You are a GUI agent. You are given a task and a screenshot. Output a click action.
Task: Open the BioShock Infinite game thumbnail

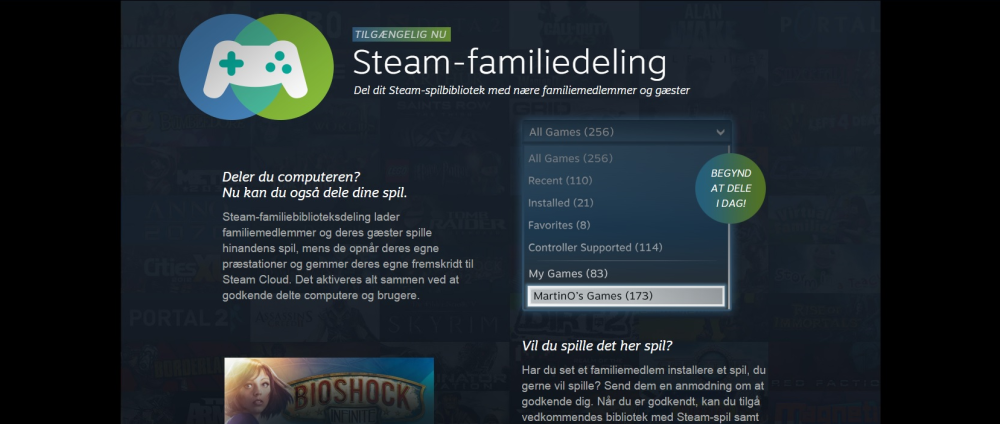pos(329,390)
